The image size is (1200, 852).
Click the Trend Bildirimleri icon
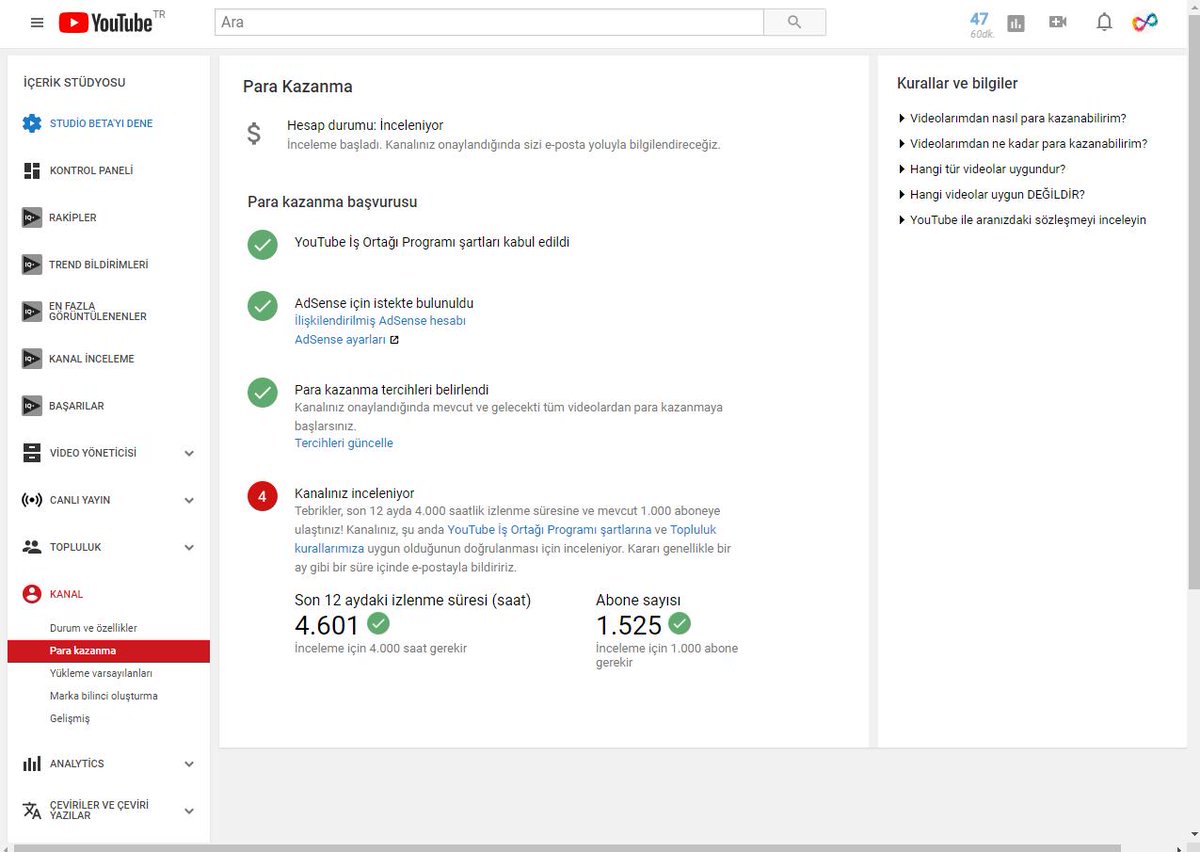[x=32, y=264]
